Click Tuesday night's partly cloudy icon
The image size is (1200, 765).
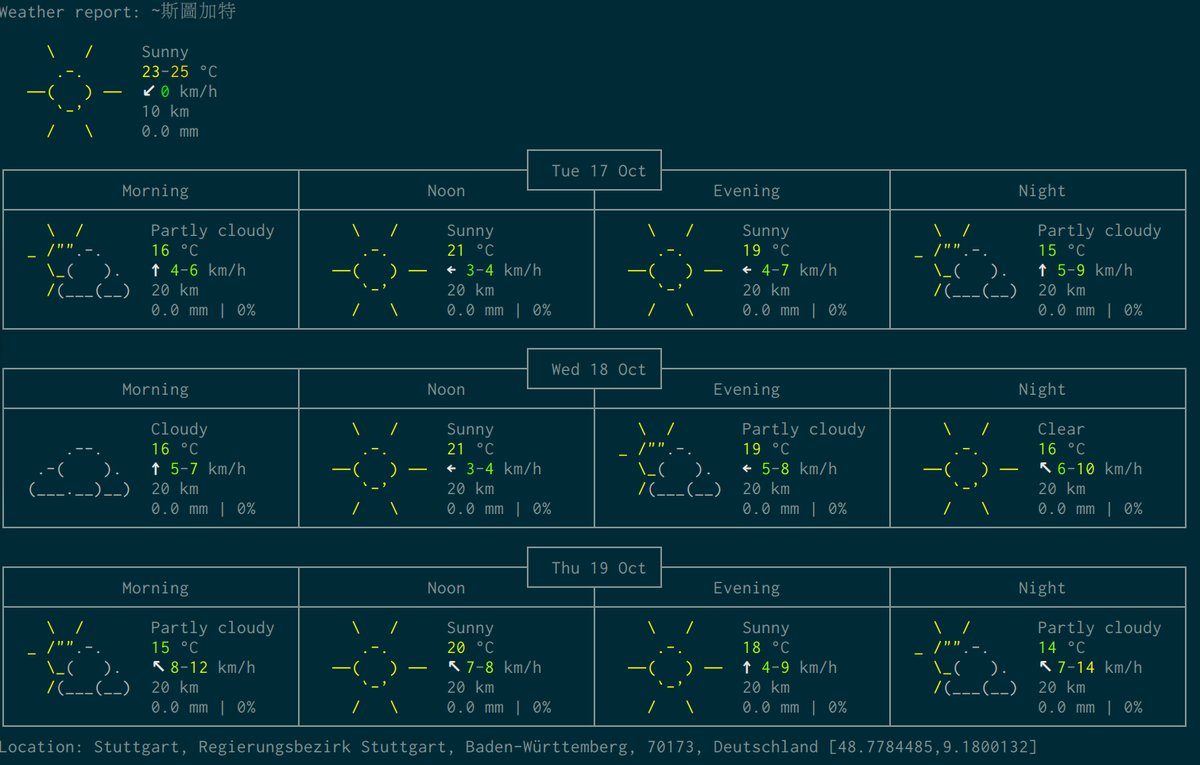click(x=966, y=262)
